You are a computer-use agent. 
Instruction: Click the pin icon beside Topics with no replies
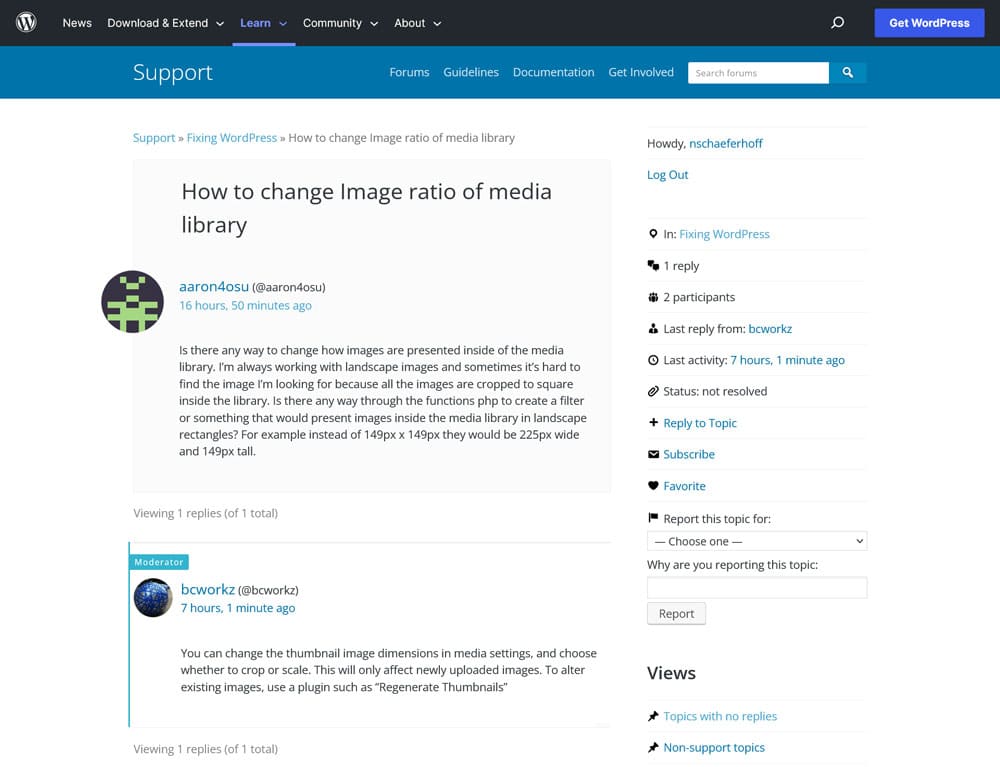pos(653,716)
